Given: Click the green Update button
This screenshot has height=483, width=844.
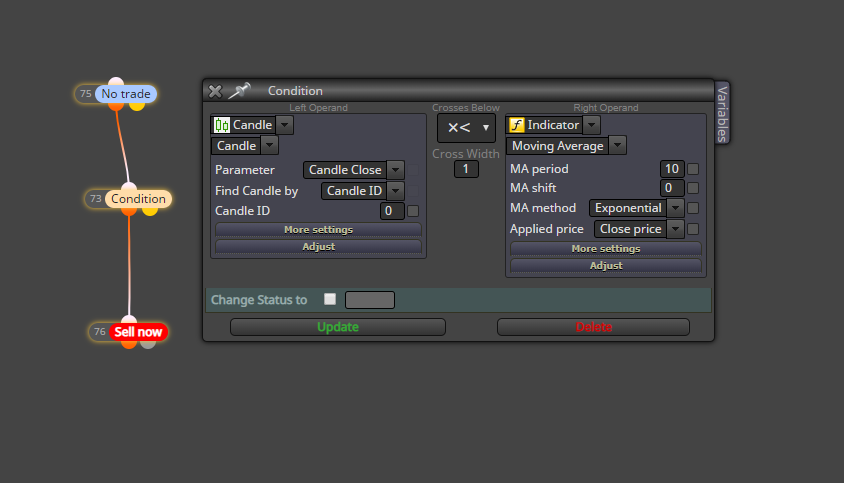Looking at the screenshot, I should tap(337, 327).
